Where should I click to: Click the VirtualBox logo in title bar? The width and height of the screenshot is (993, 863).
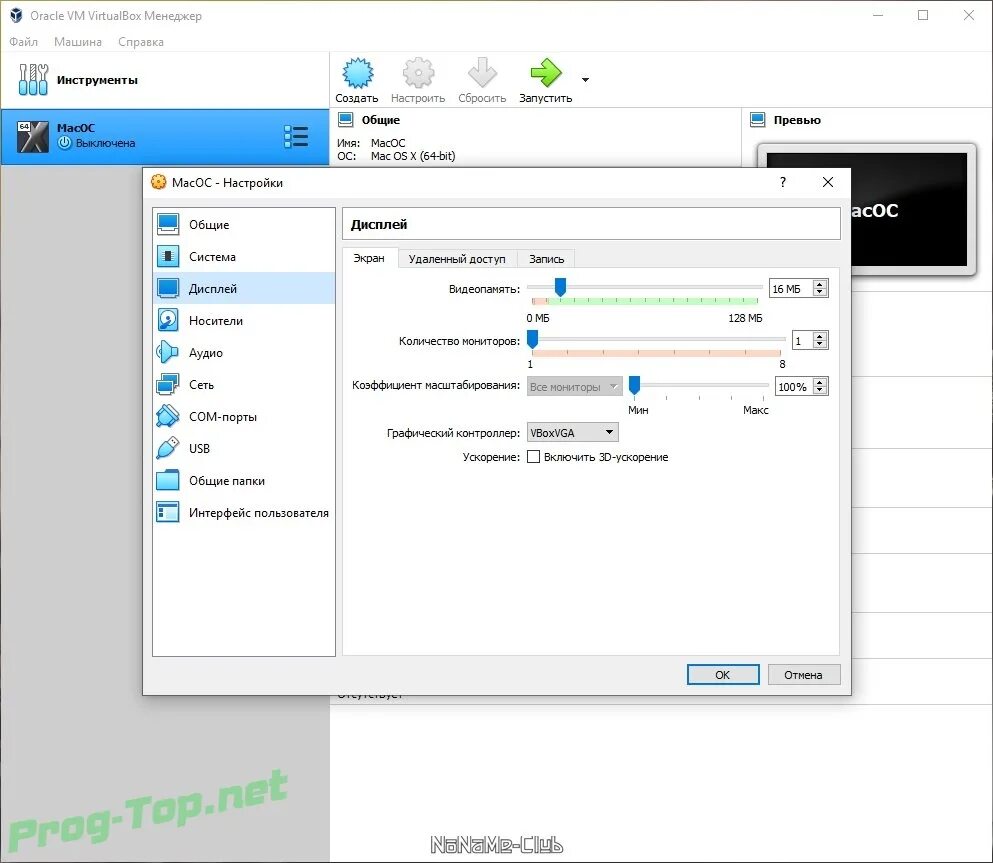click(x=16, y=15)
